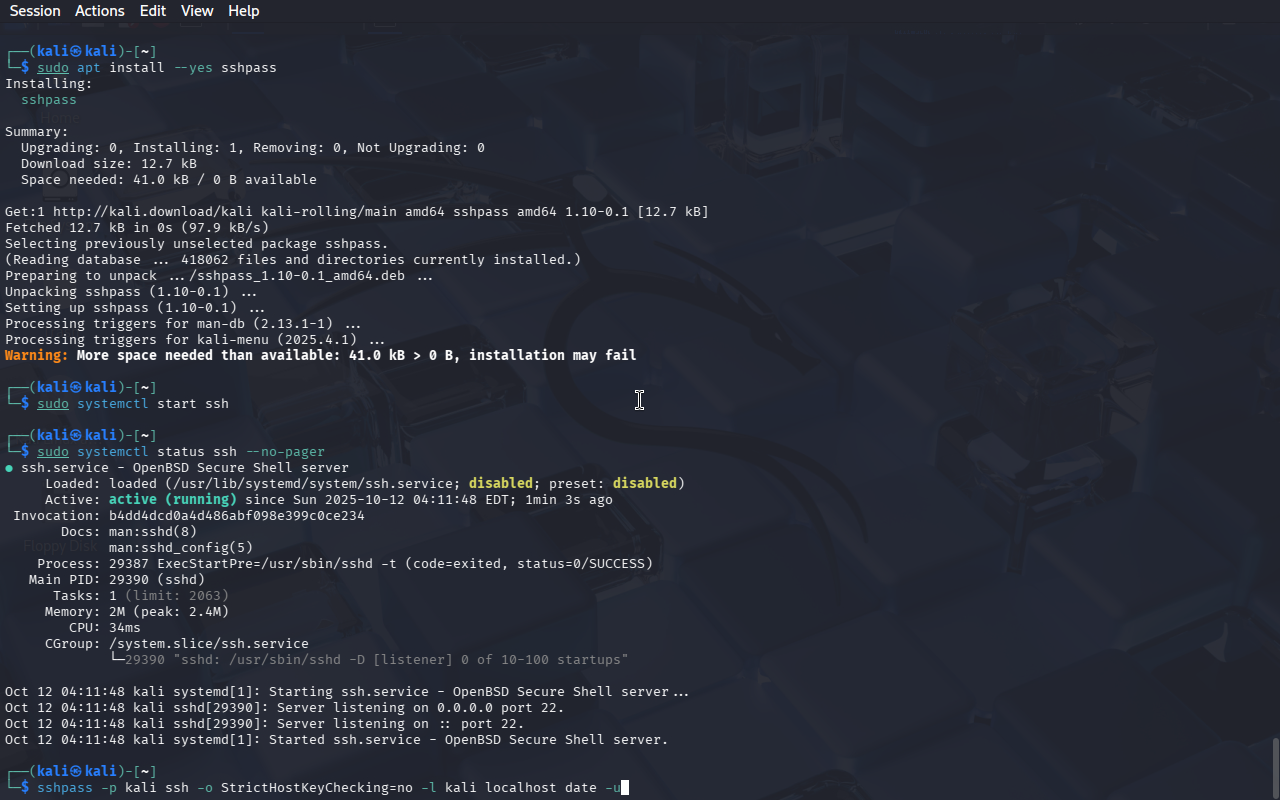
Task: Open the Edit menu
Action: click(x=153, y=11)
